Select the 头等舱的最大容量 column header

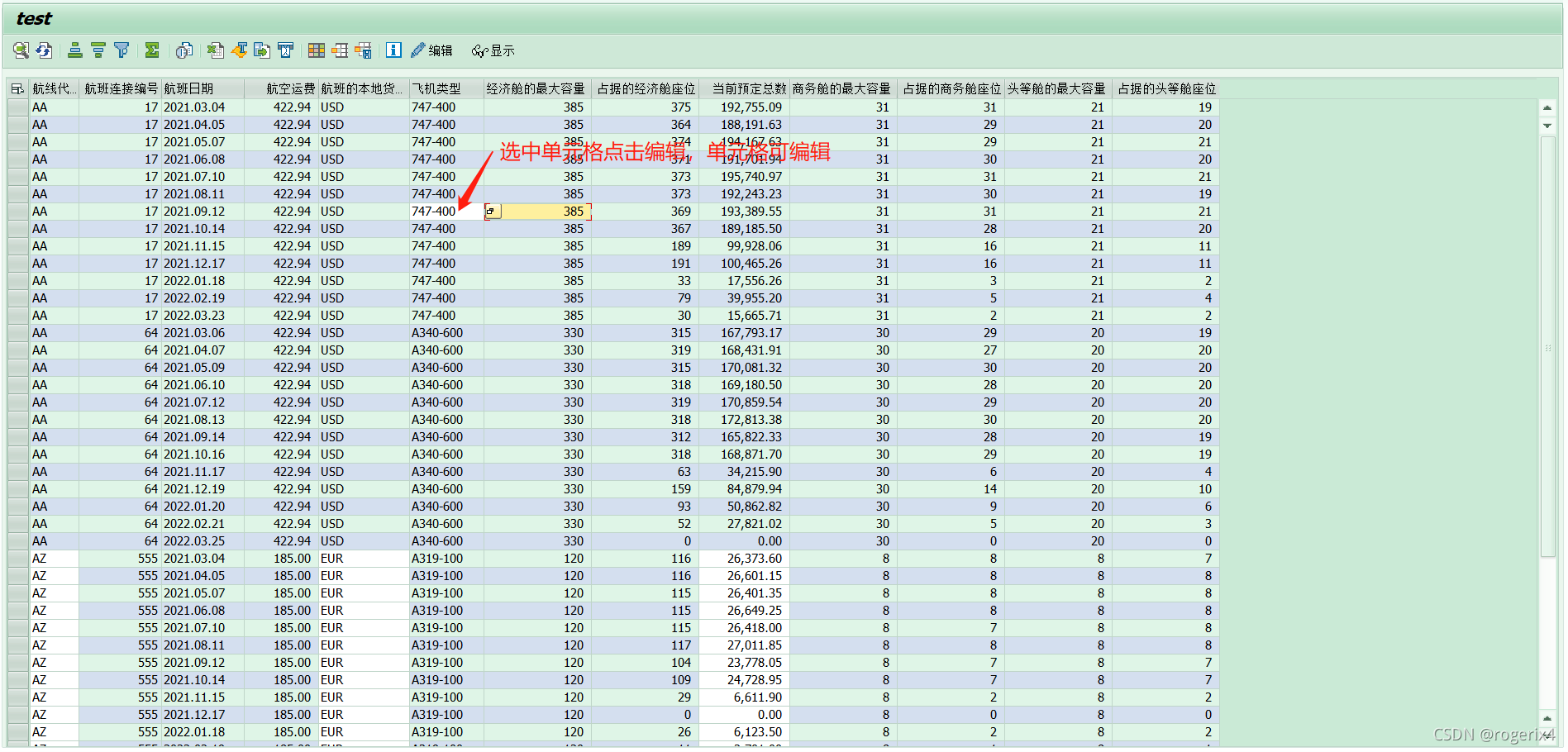pos(1058,88)
